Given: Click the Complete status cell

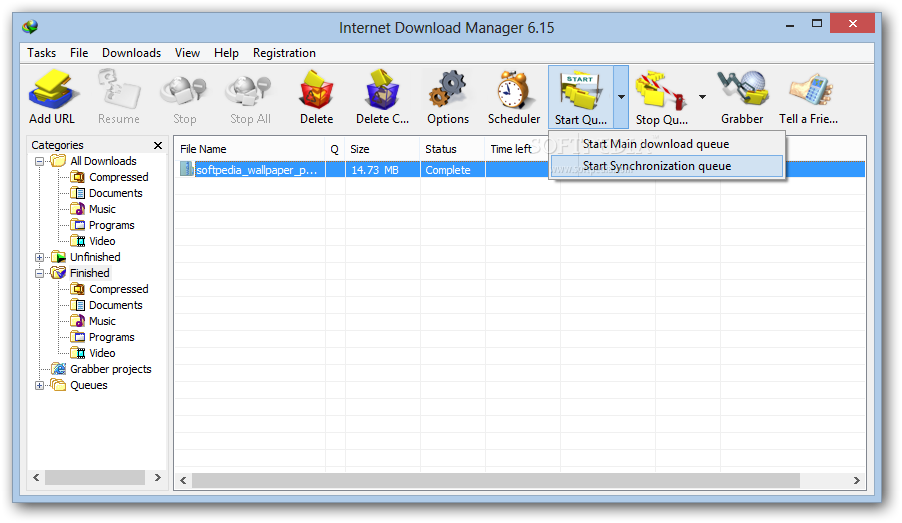Looking at the screenshot, I should tap(453, 170).
